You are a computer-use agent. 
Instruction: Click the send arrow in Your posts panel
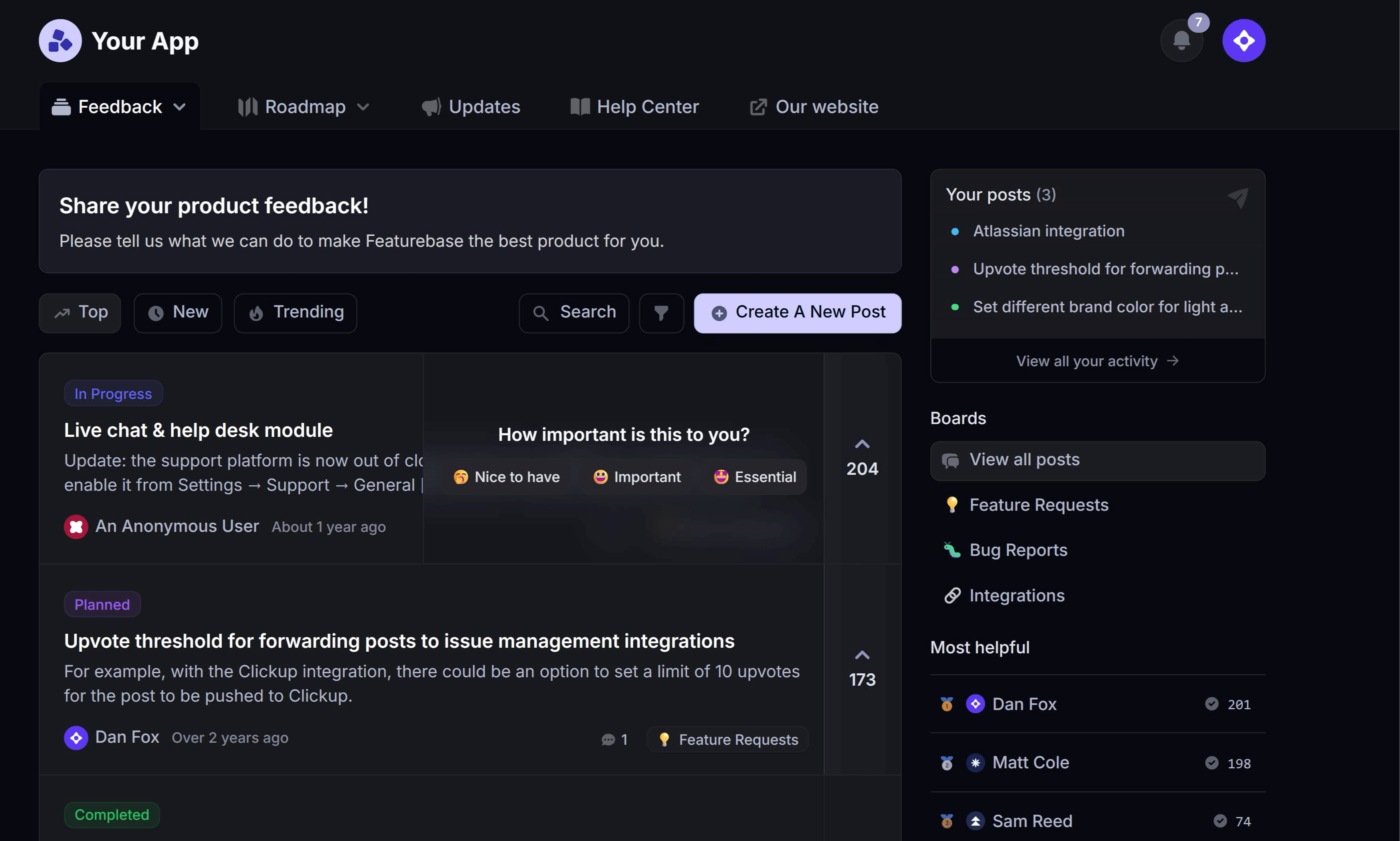coord(1239,197)
